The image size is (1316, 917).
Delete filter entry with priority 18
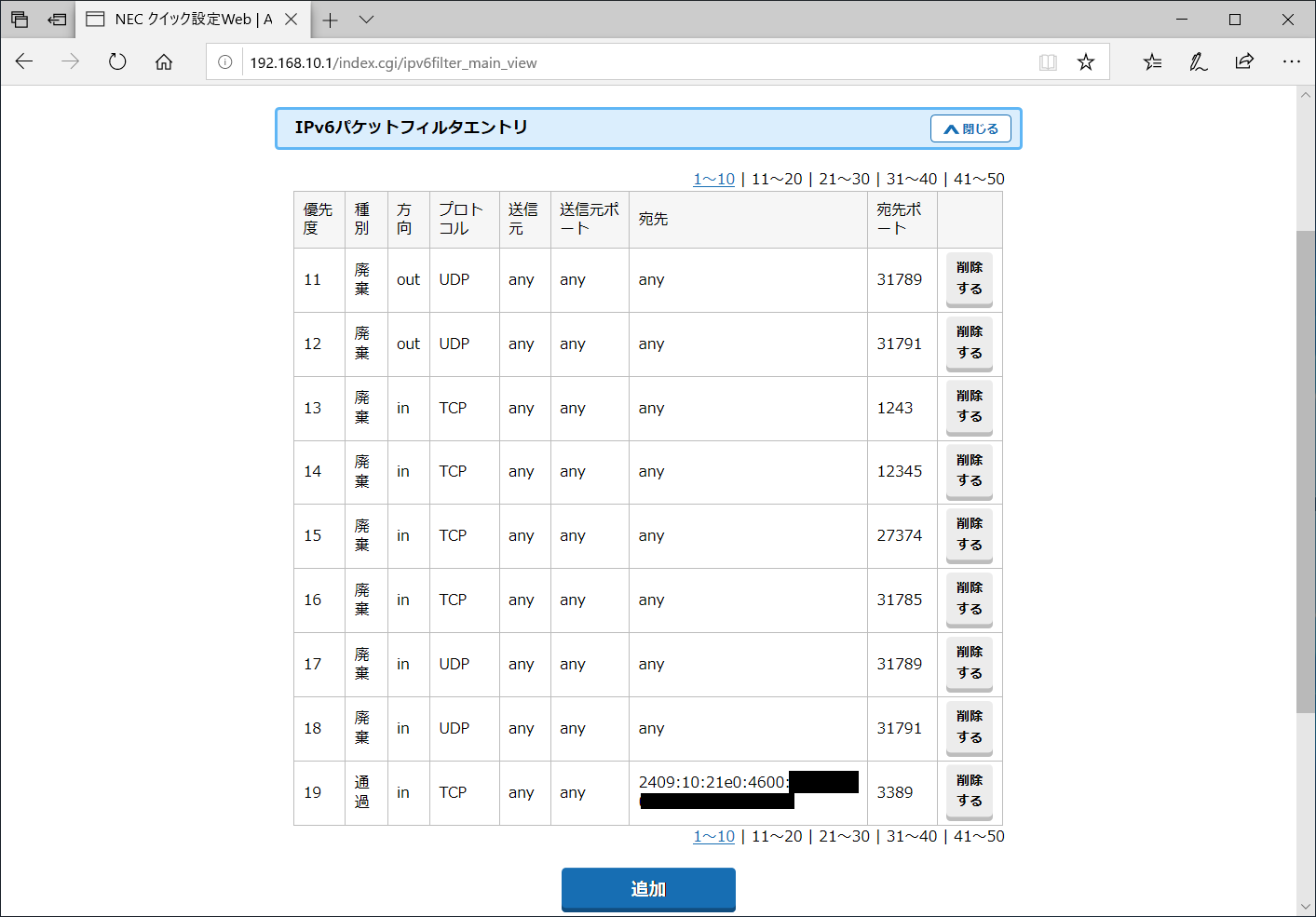[970, 728]
